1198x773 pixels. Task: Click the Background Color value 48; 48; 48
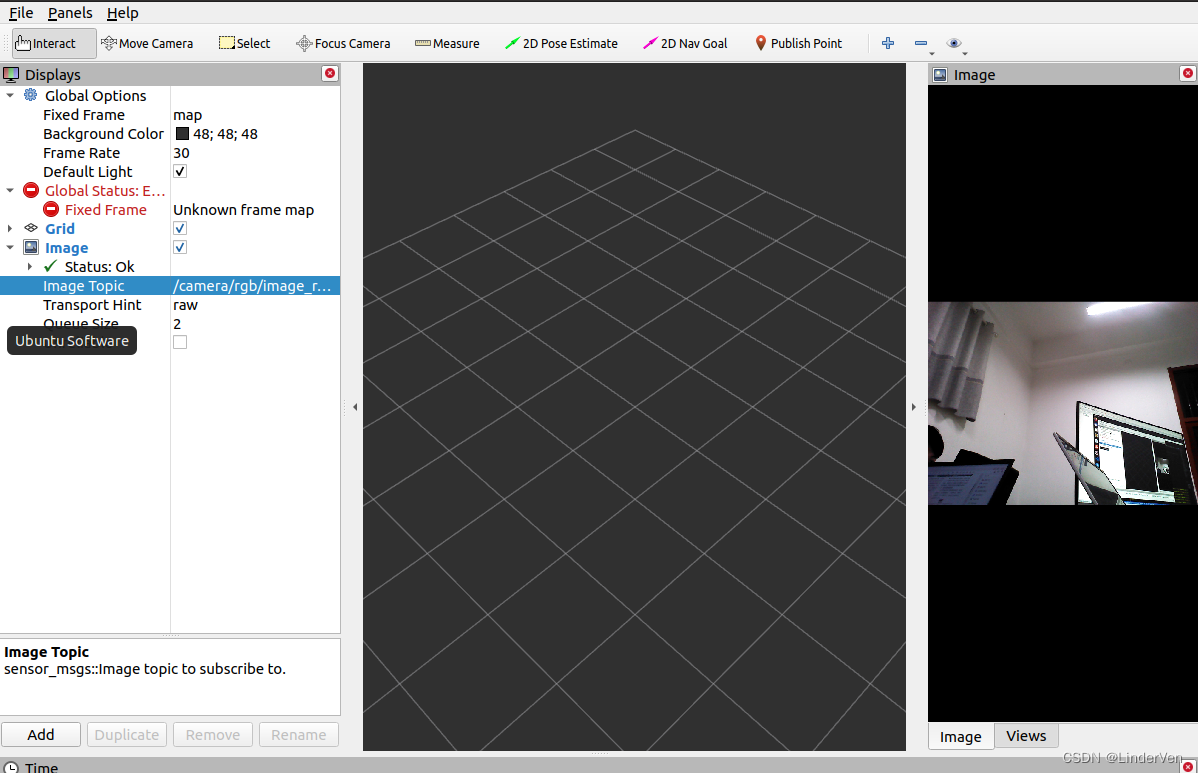(225, 134)
